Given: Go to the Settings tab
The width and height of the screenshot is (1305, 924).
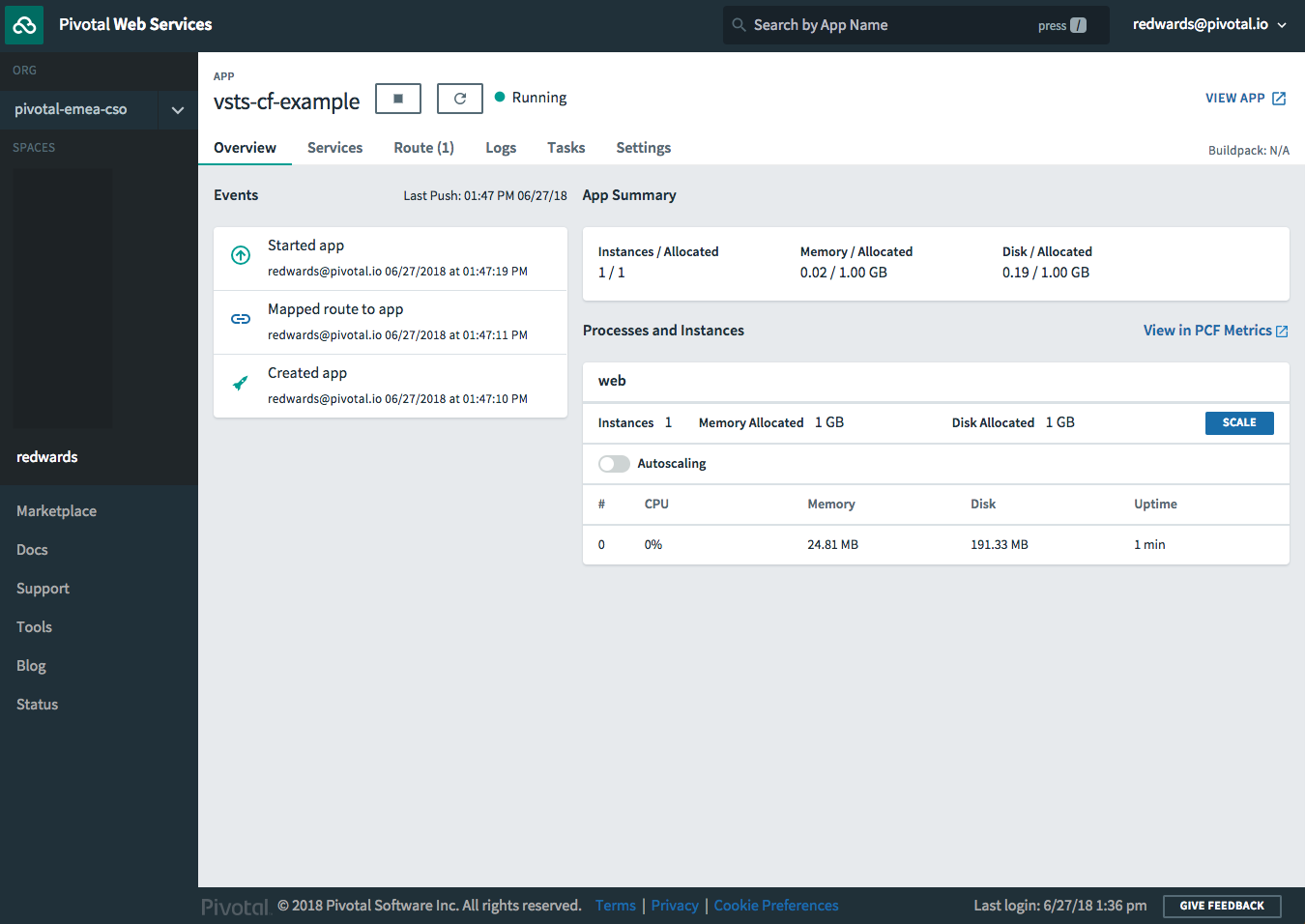Looking at the screenshot, I should pyautogui.click(x=643, y=148).
